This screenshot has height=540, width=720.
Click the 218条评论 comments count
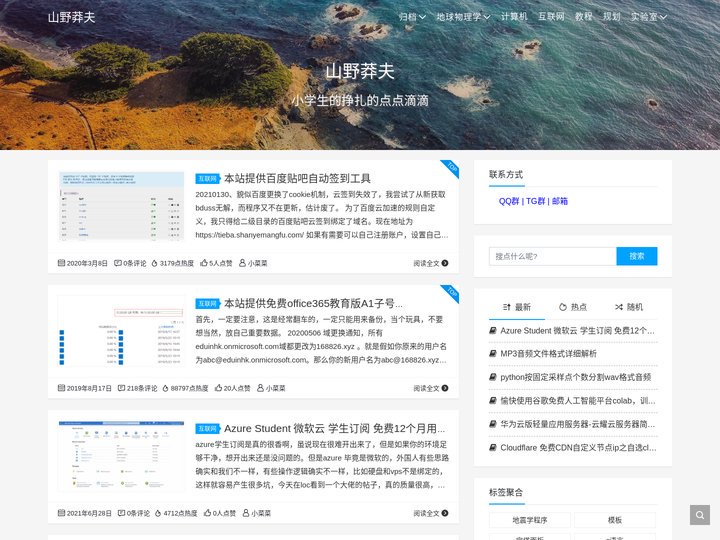click(x=142, y=388)
